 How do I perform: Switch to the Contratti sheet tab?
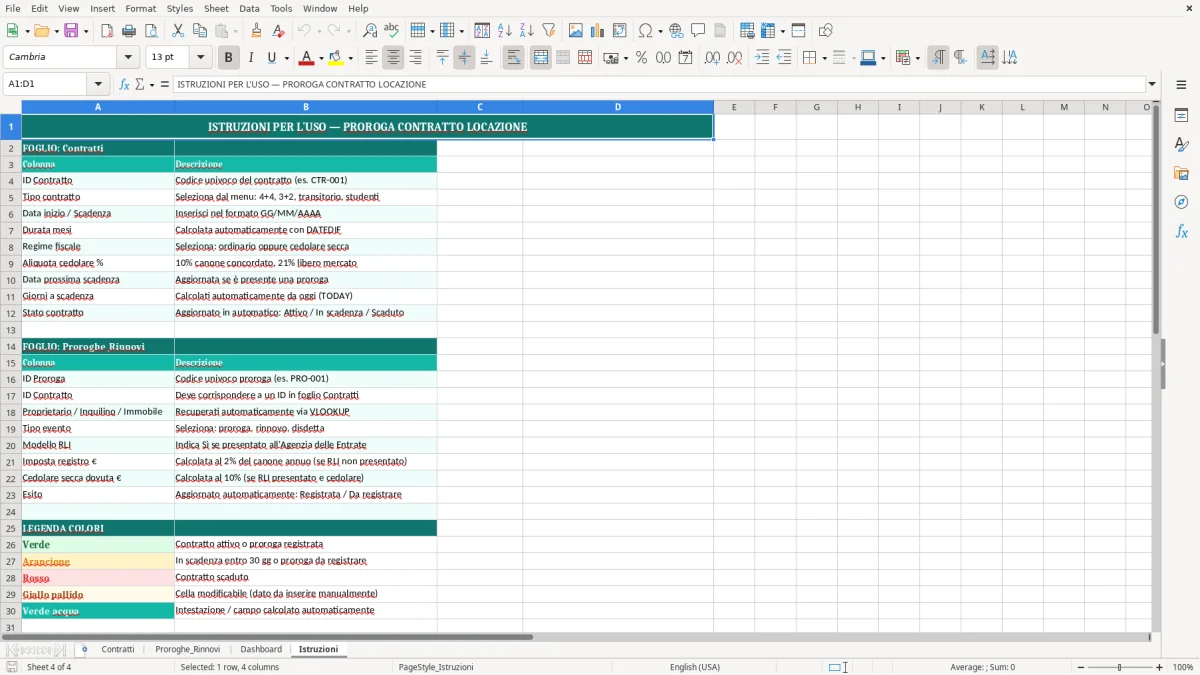[x=118, y=649]
